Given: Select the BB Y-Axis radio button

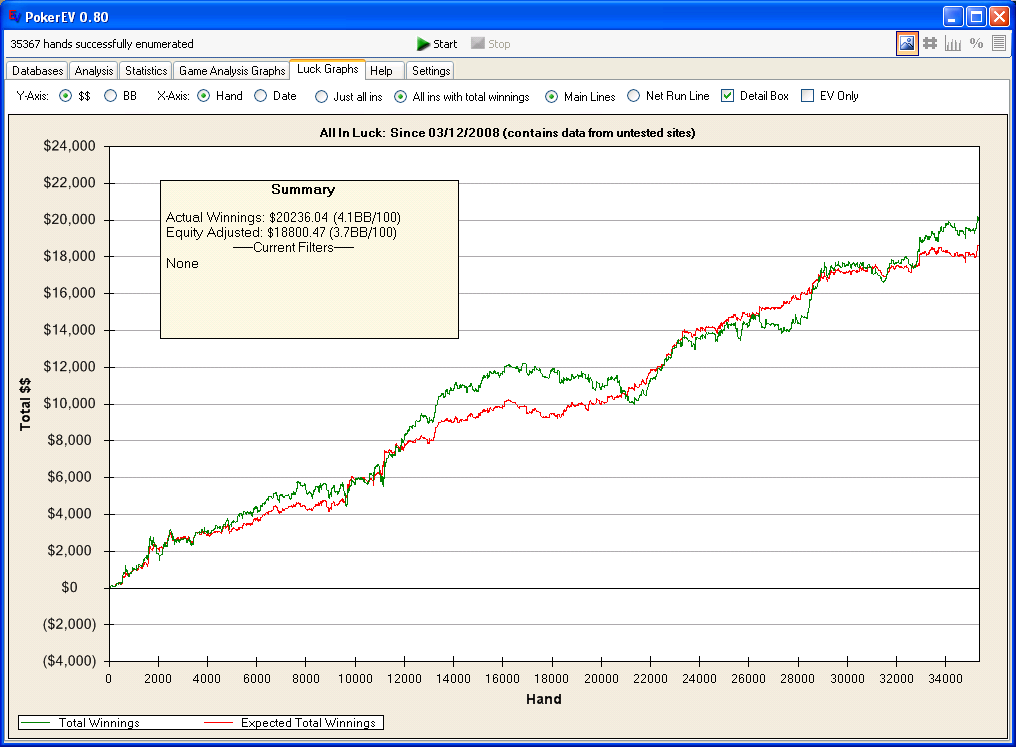Looking at the screenshot, I should pyautogui.click(x=110, y=96).
